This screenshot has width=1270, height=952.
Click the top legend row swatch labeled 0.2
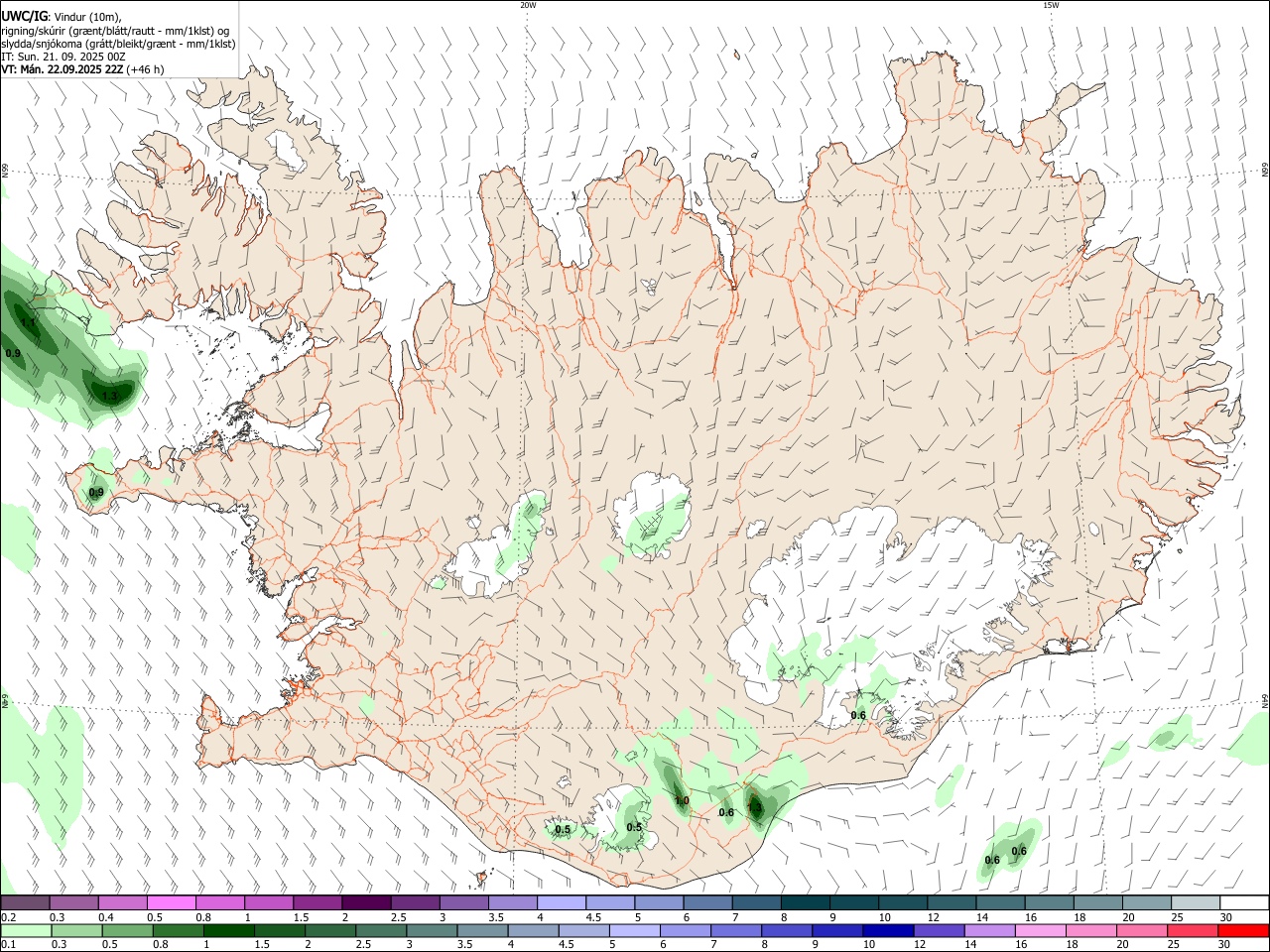tap(25, 902)
